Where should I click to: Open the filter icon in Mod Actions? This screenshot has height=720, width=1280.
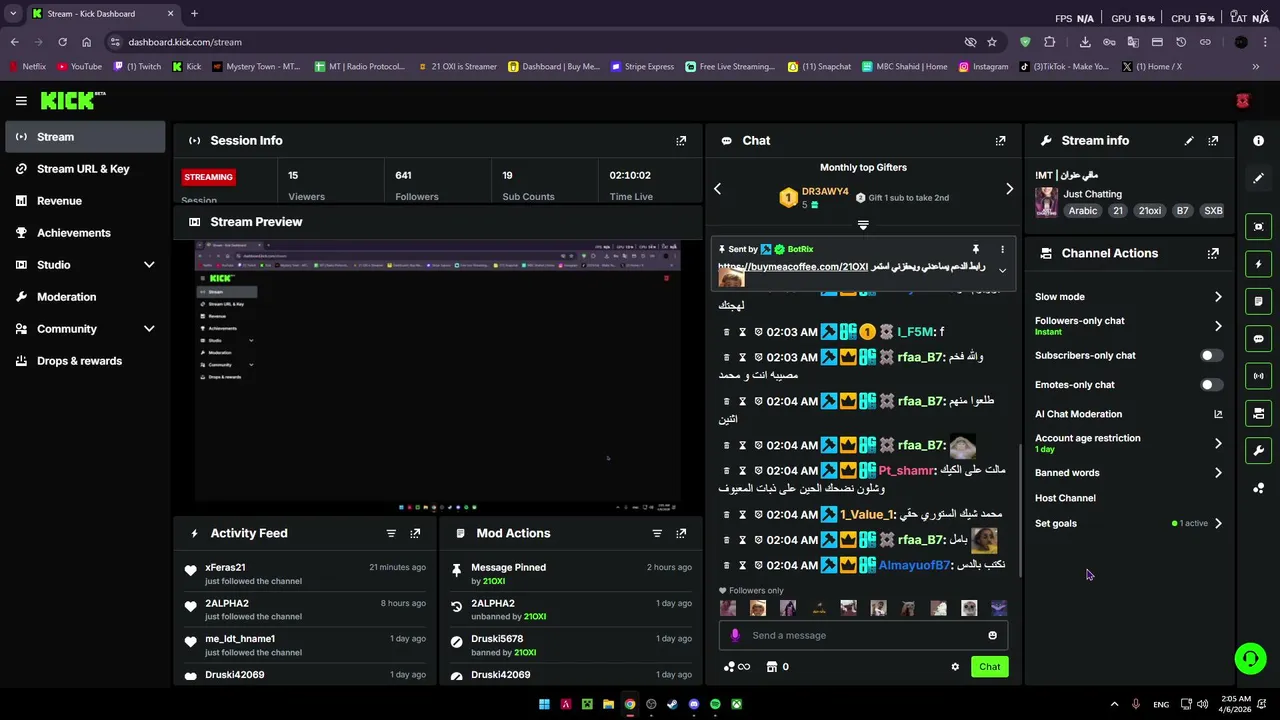pos(657,534)
